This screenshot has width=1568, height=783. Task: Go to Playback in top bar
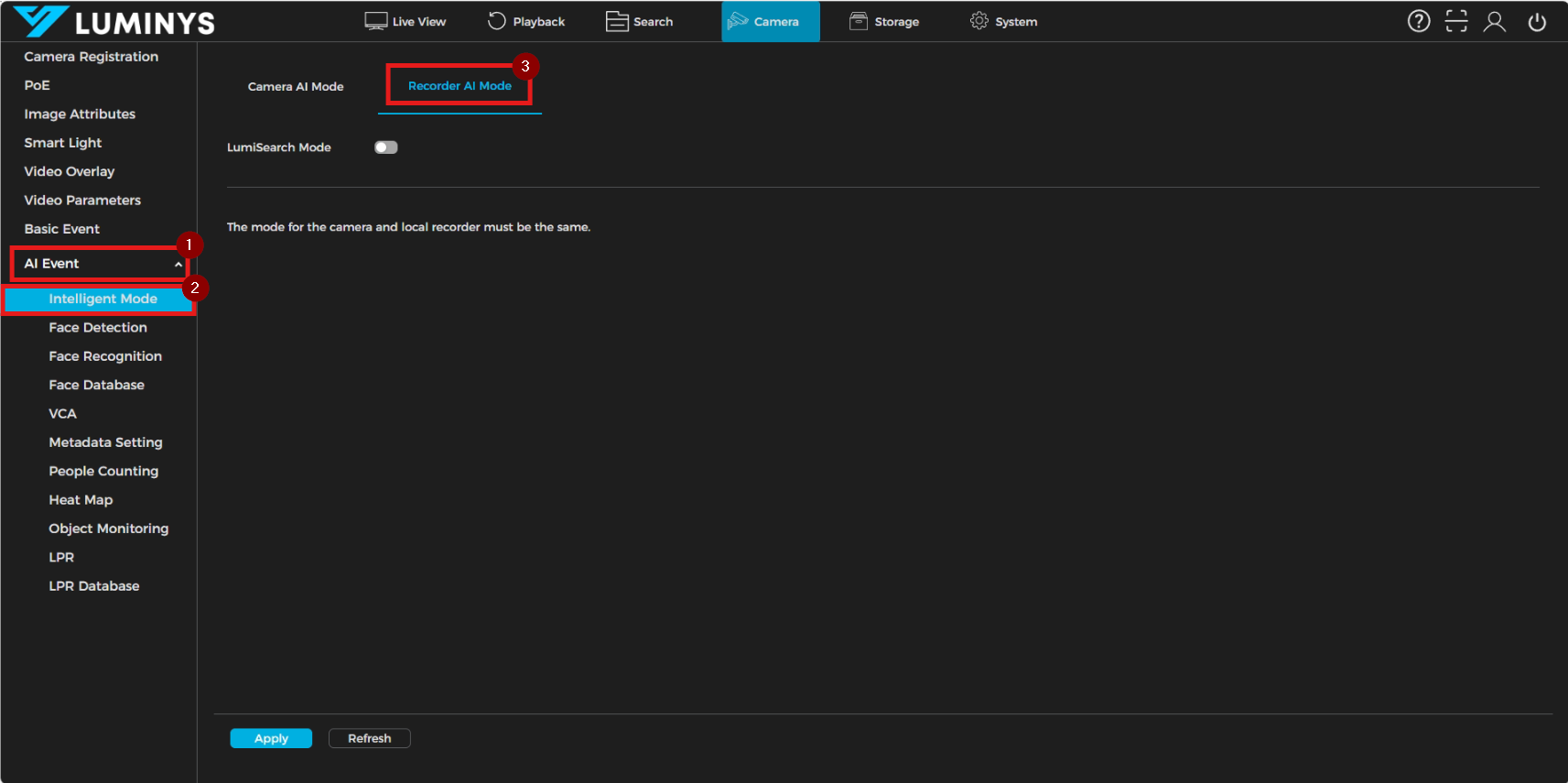point(526,21)
